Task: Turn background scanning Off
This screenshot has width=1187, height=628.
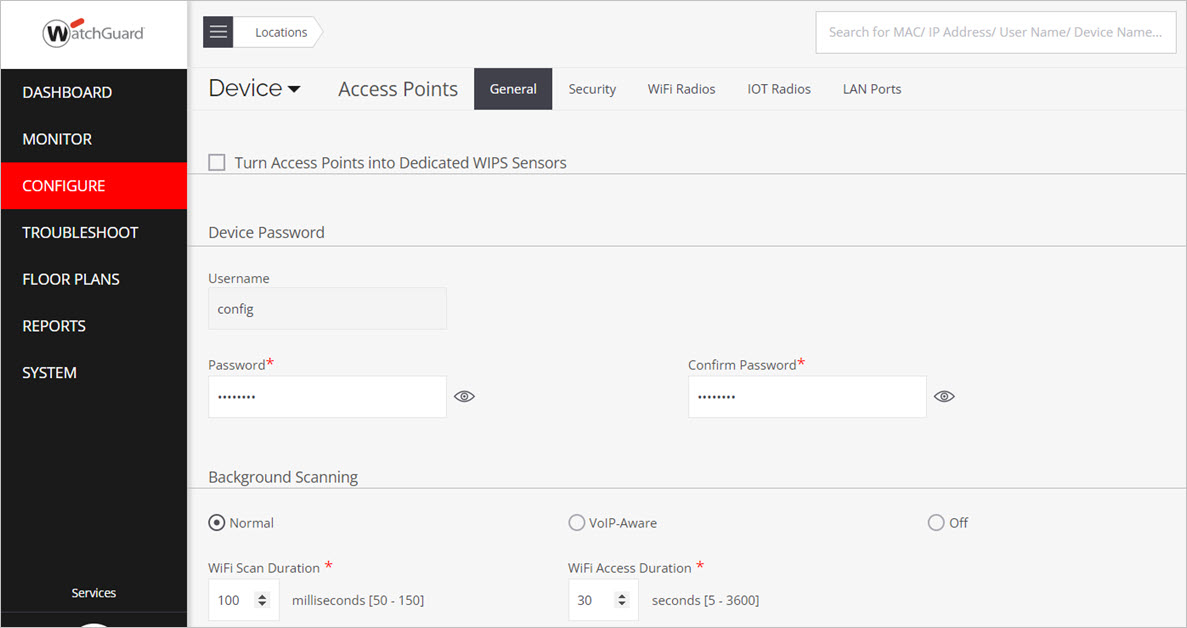Action: pyautogui.click(x=936, y=522)
